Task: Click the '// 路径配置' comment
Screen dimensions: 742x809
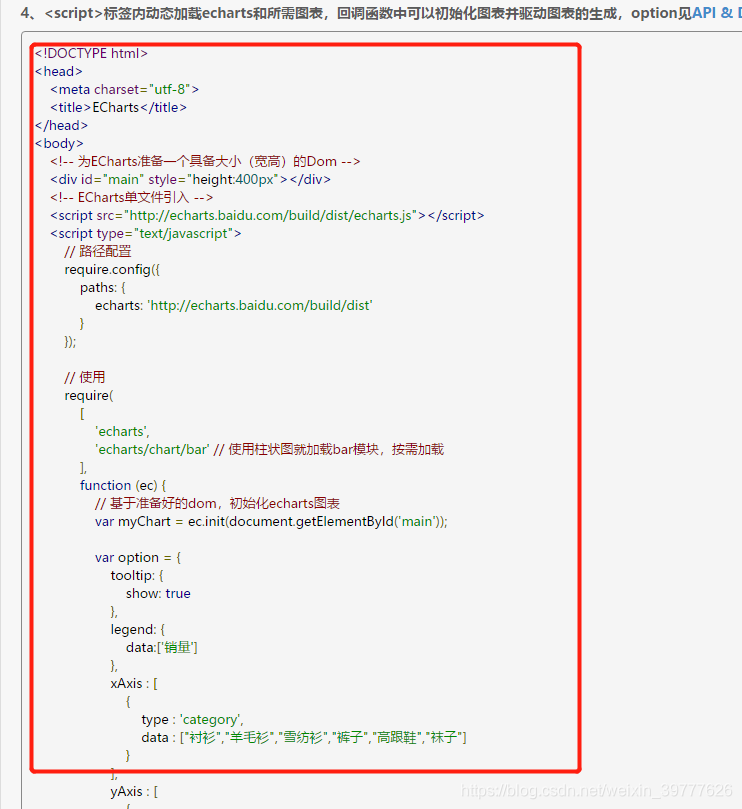Action: click(x=98, y=252)
